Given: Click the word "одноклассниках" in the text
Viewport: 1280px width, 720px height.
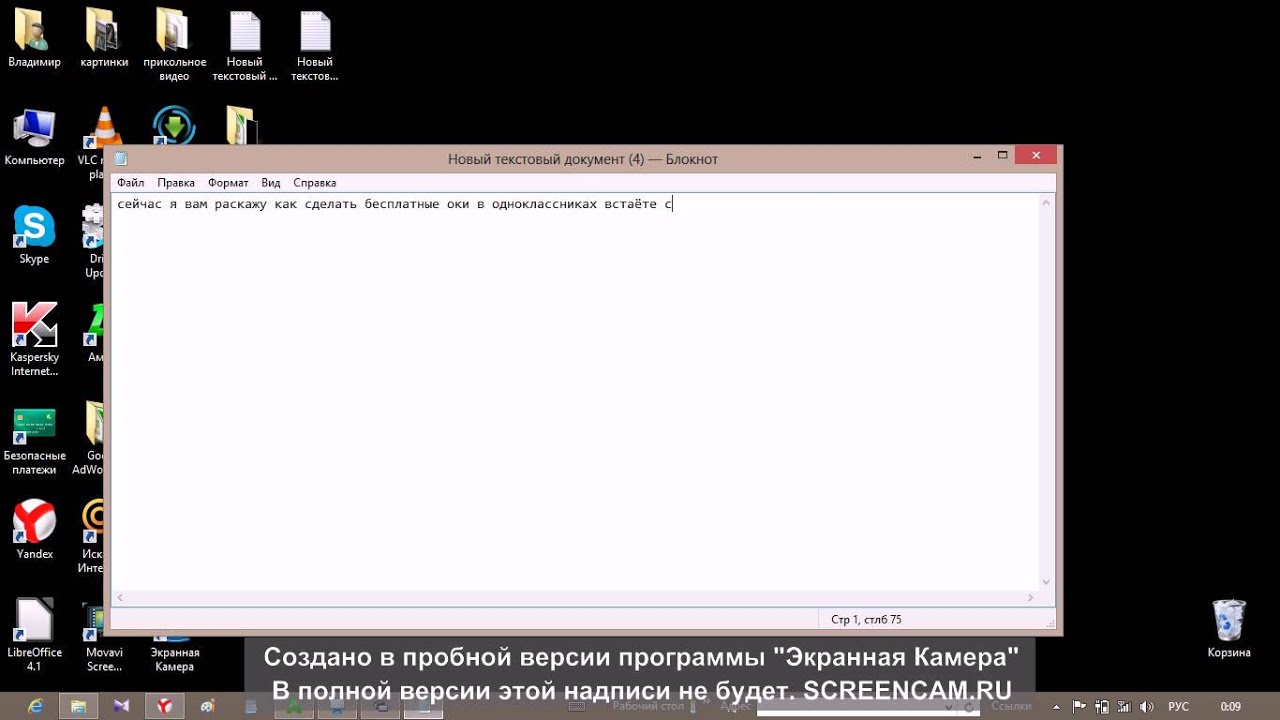Looking at the screenshot, I should [544, 204].
